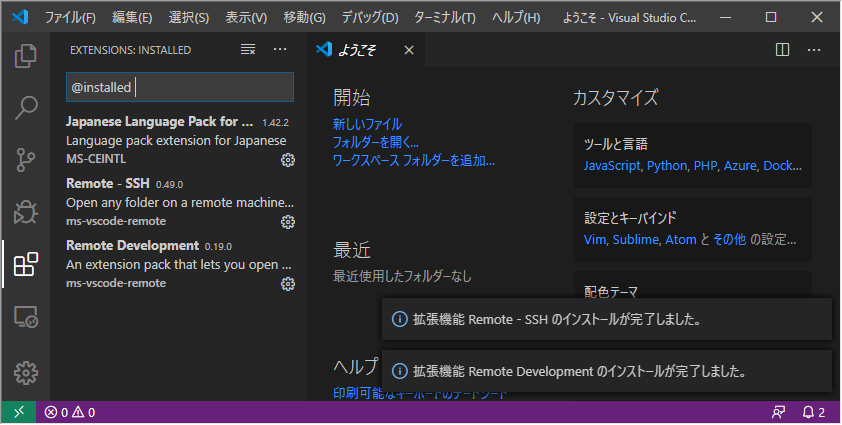Open editor more actions ellipsis
This screenshot has width=842, height=425.
(x=814, y=50)
